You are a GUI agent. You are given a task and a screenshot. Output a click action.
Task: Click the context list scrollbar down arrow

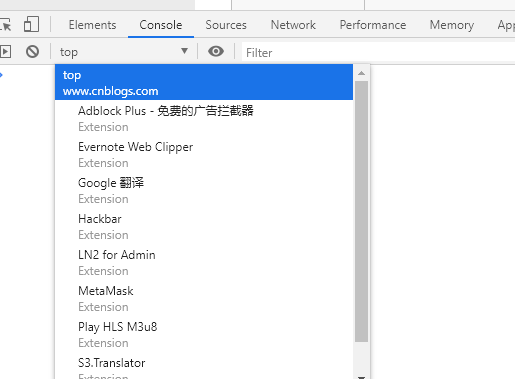[x=362, y=377]
